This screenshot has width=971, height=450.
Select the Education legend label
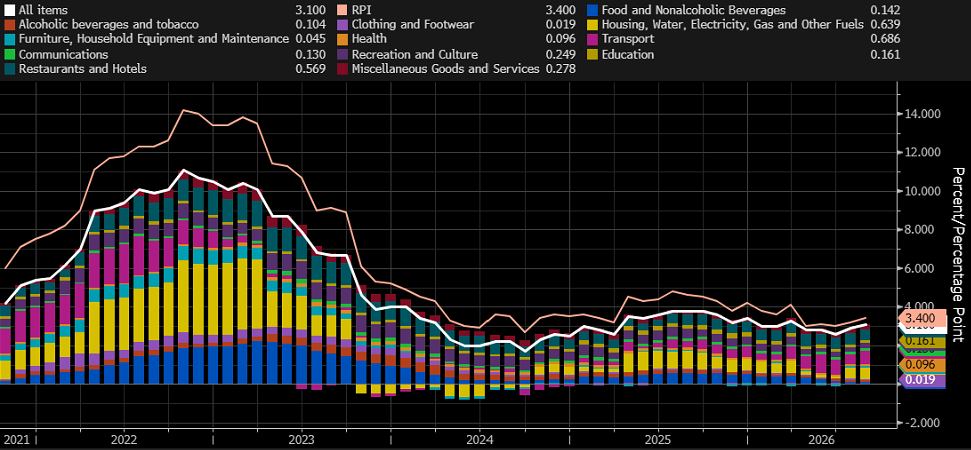[628, 54]
